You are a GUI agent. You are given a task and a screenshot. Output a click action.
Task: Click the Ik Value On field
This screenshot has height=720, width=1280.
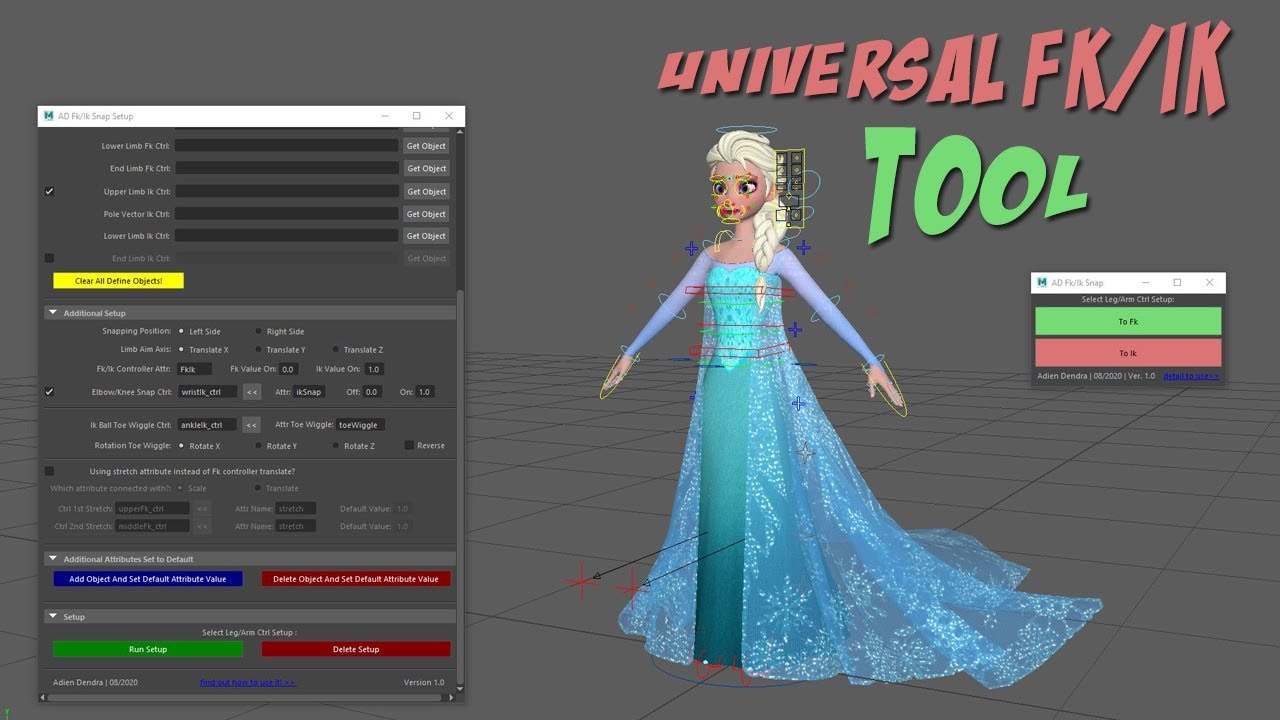(x=374, y=369)
